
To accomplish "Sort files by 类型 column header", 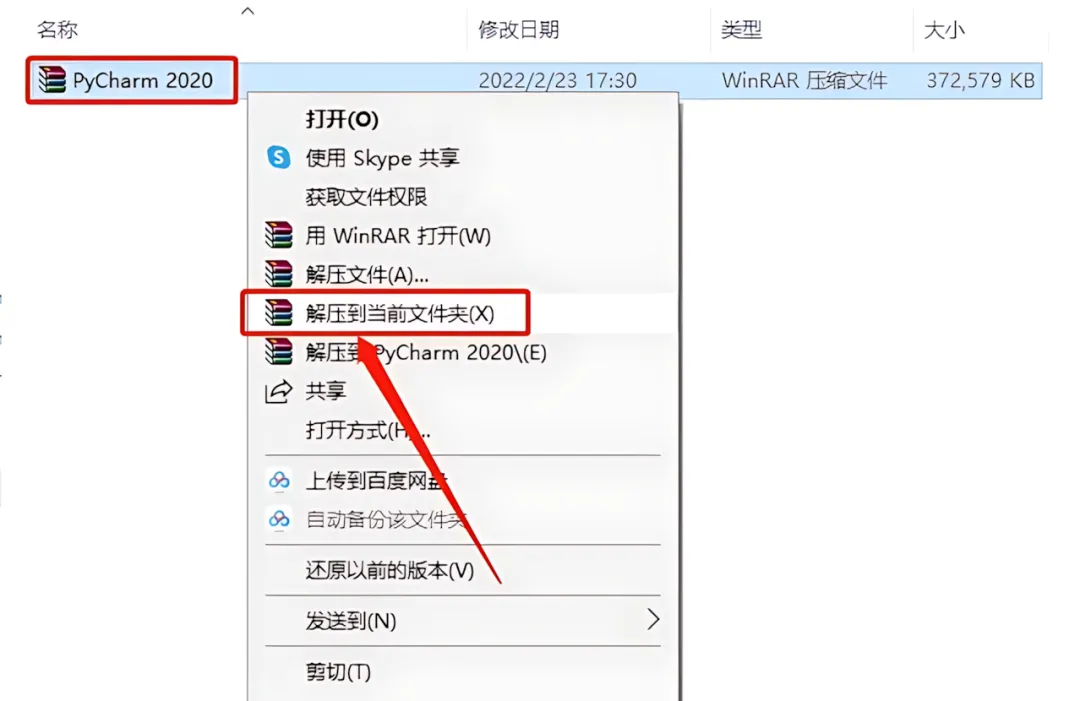I will (741, 30).
